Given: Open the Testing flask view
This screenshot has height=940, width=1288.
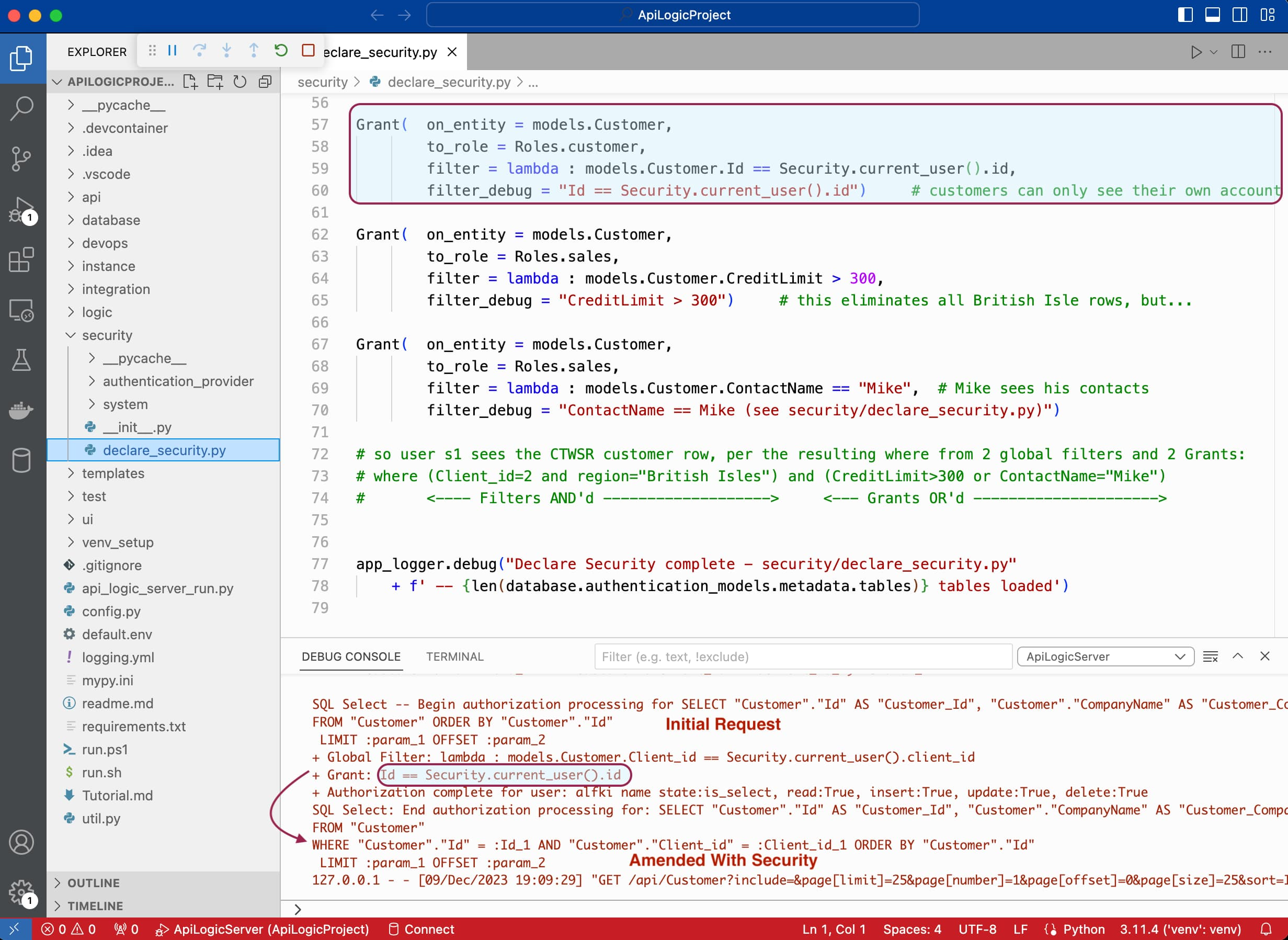Looking at the screenshot, I should point(21,360).
